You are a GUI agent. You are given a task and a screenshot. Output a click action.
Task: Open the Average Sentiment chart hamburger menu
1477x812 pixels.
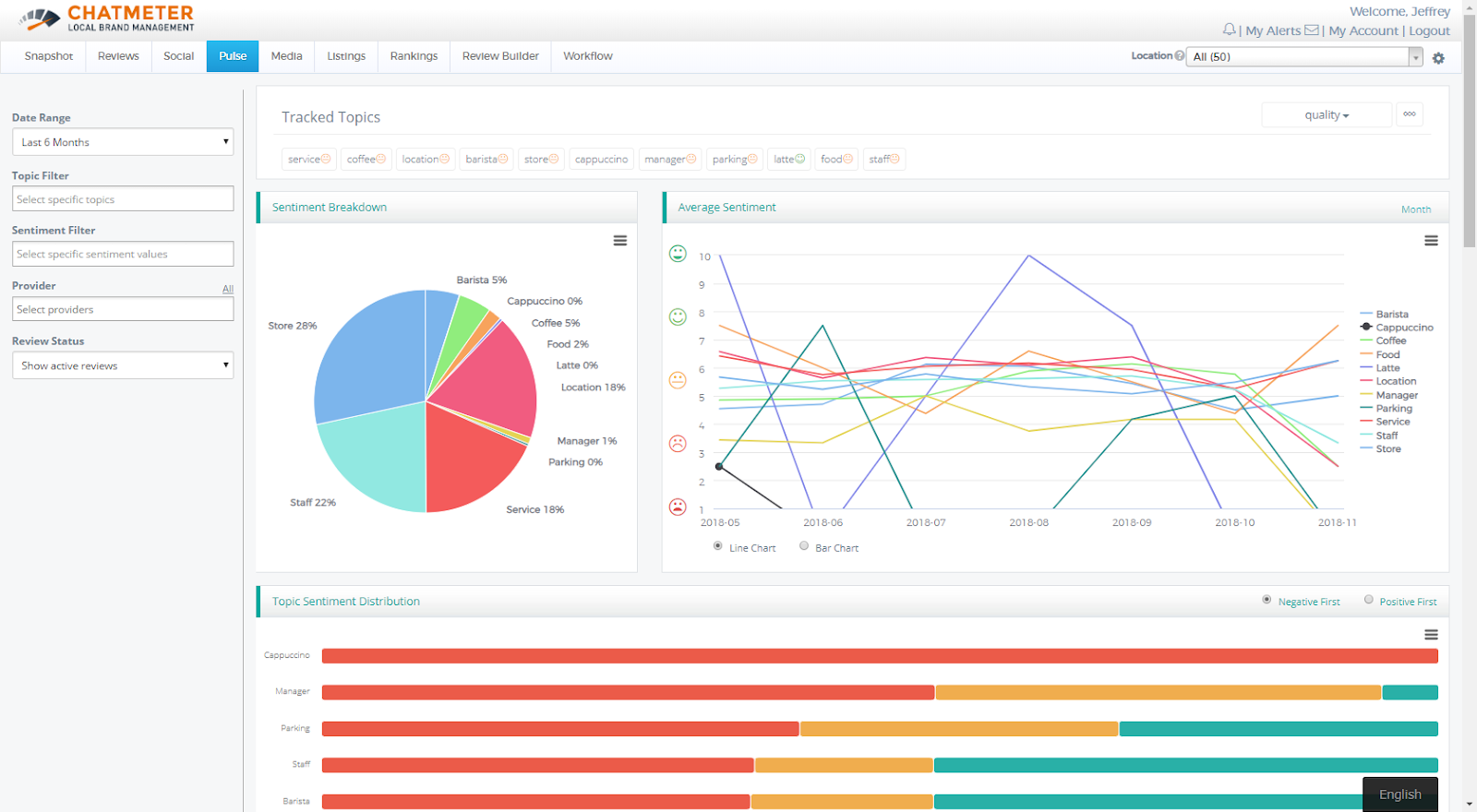[x=1431, y=241]
